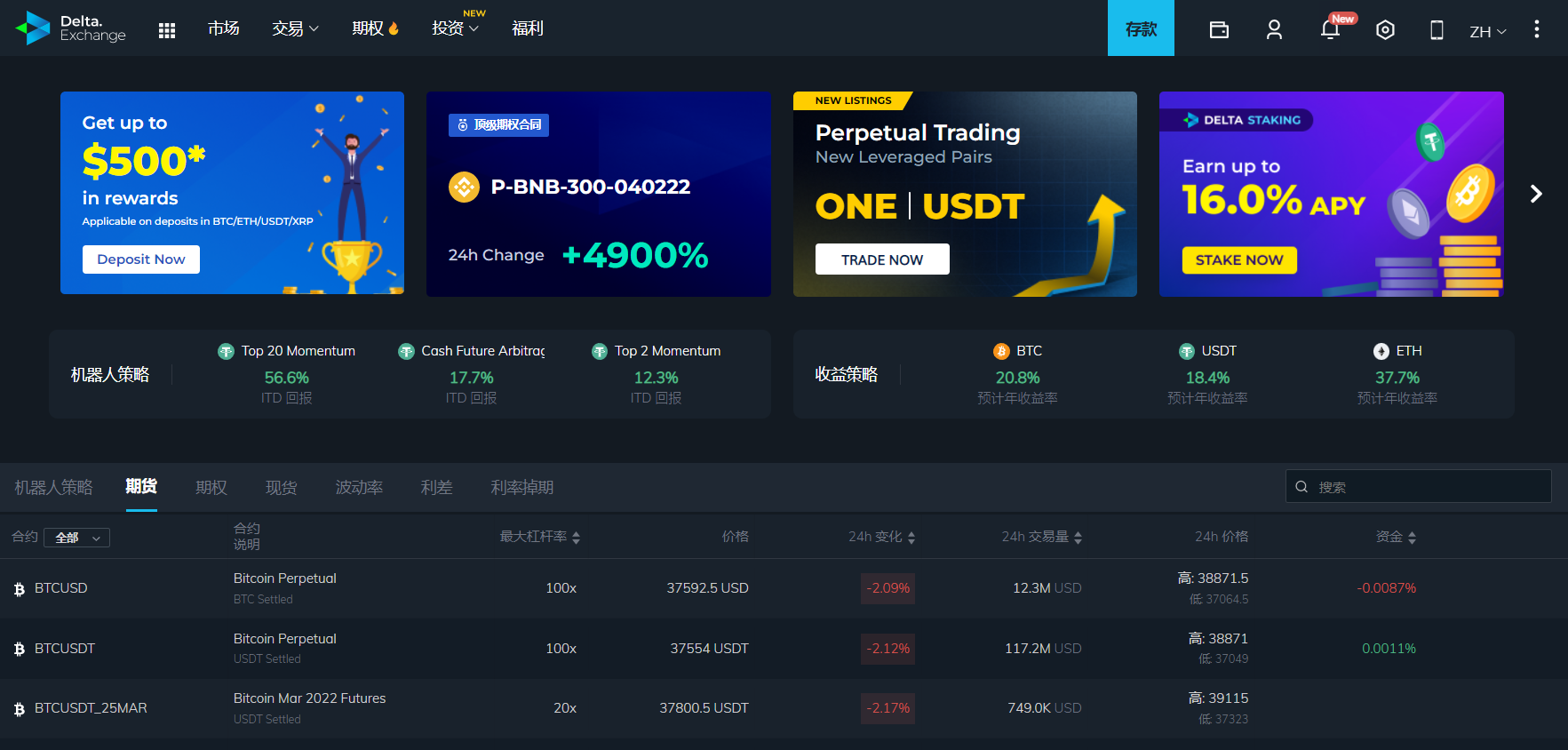Switch to the 利差 tab
This screenshot has height=750, width=1568.
[437, 488]
